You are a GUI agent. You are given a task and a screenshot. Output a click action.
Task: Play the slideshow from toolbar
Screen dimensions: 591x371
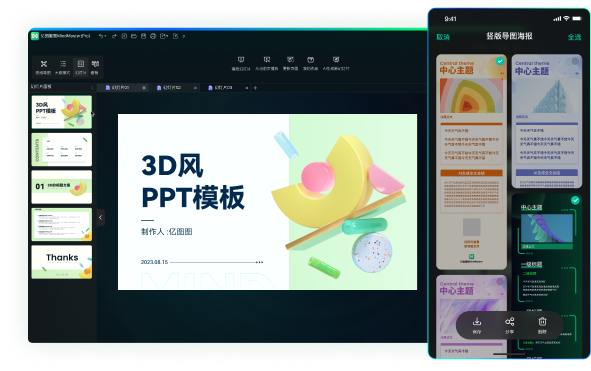(x=241, y=63)
